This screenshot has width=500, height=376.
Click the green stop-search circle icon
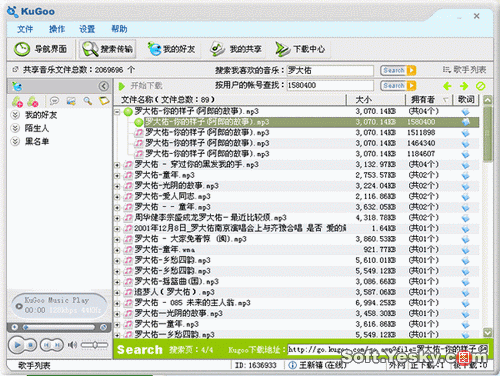480,86
